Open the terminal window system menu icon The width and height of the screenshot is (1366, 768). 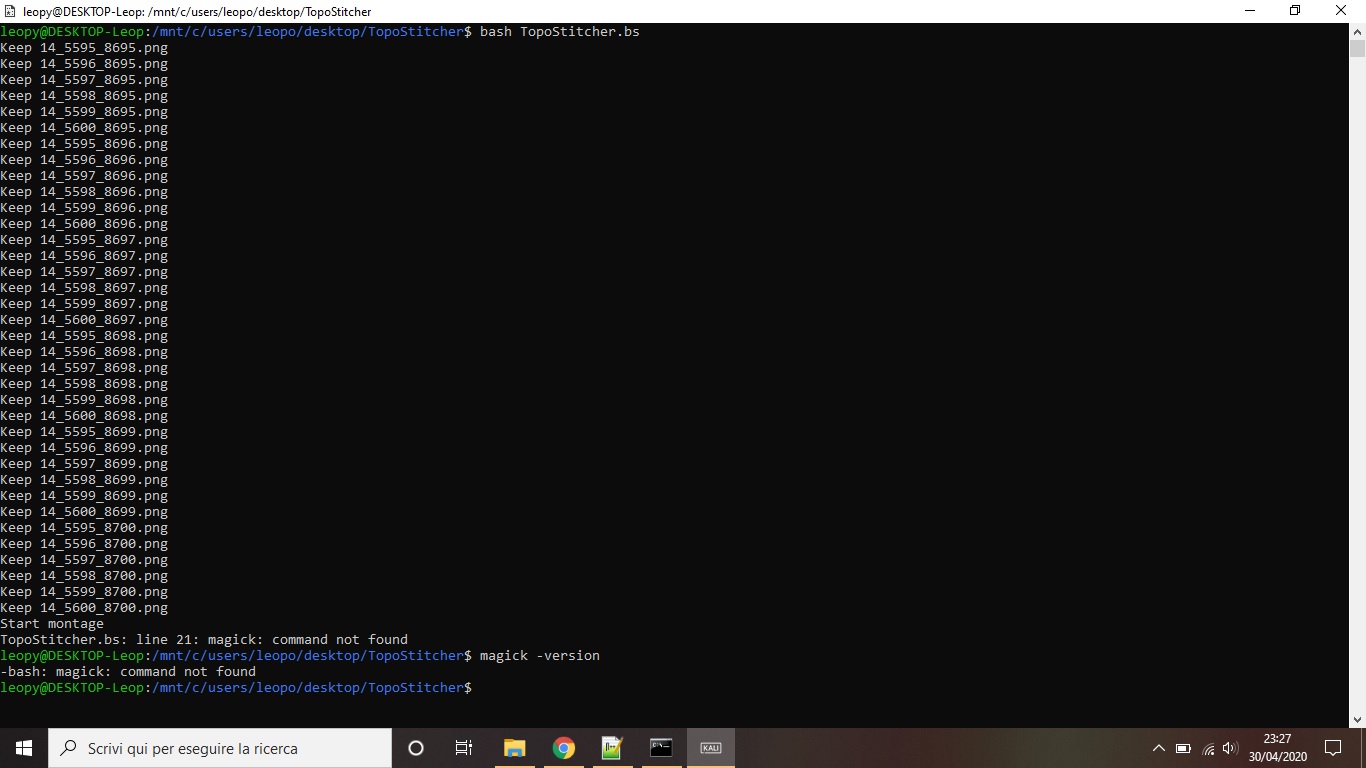[x=10, y=10]
